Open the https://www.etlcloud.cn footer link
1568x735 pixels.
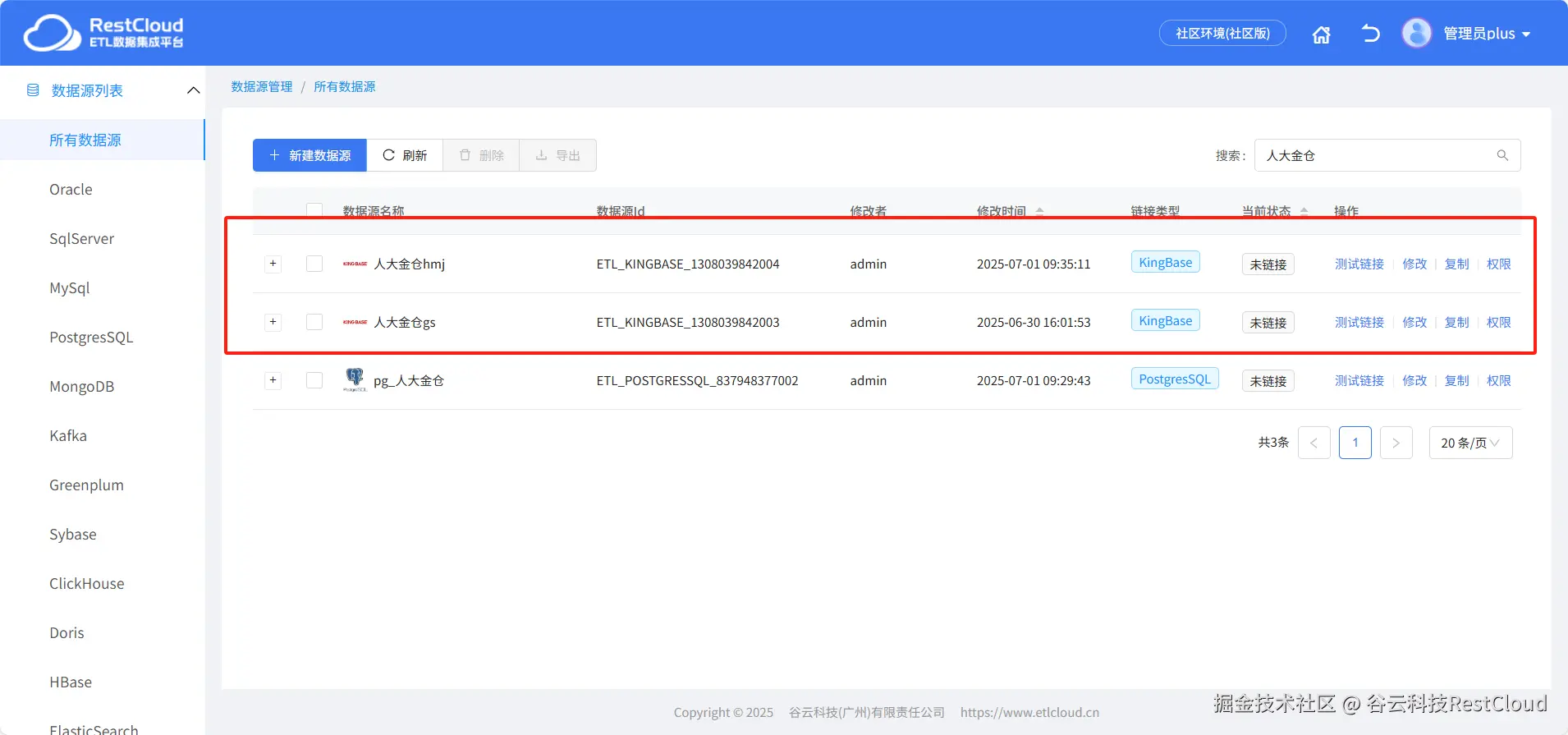pyautogui.click(x=1029, y=712)
